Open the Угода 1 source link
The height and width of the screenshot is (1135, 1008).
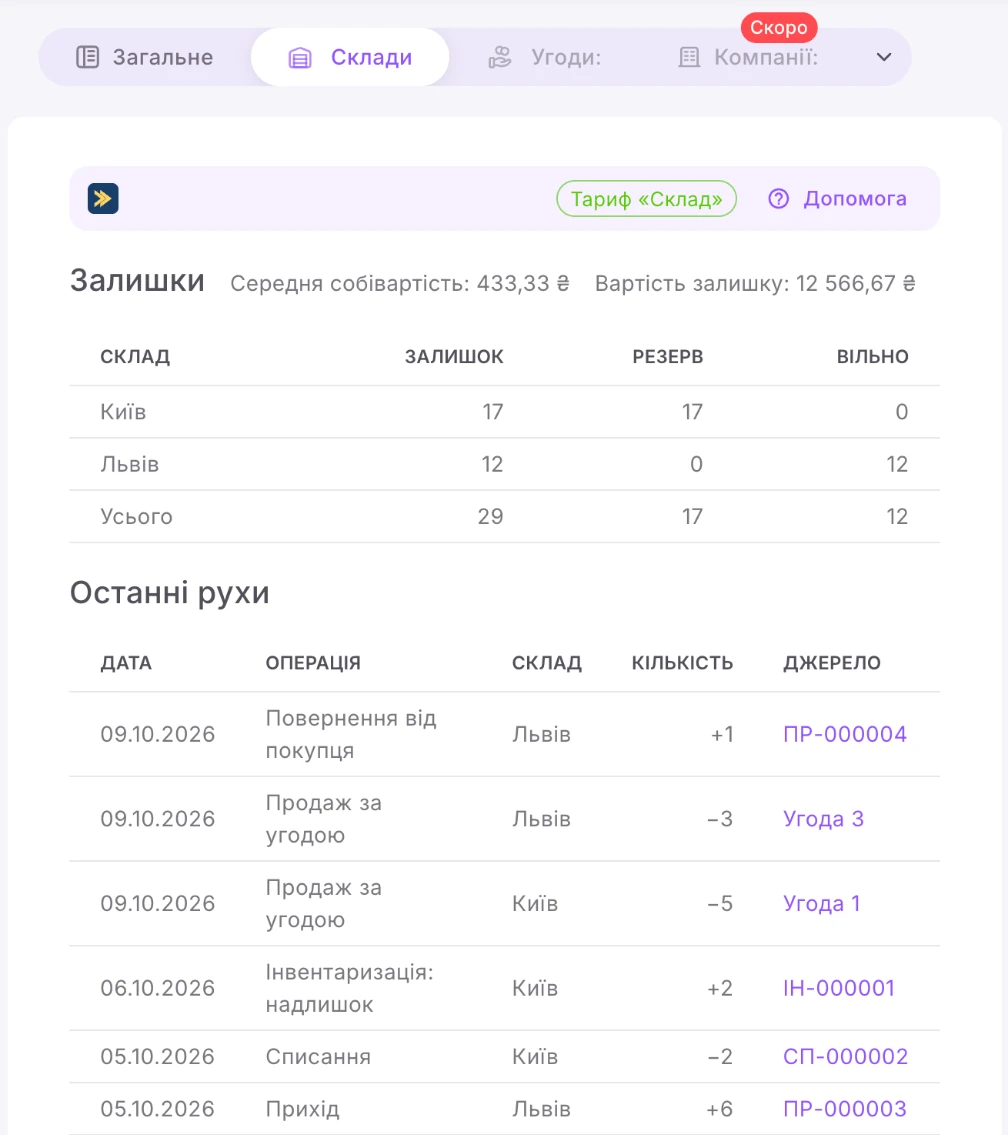821,903
